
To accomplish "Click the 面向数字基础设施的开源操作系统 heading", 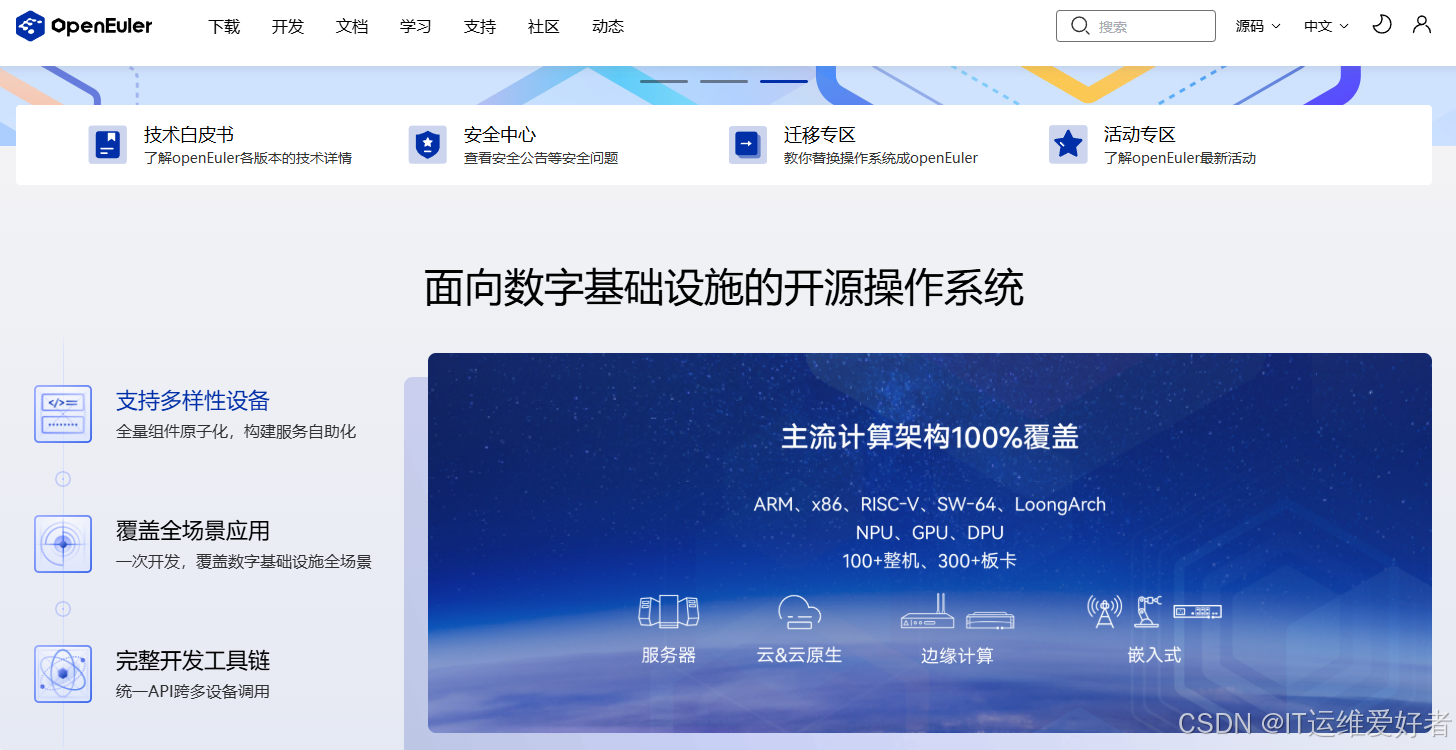I will pos(724,289).
